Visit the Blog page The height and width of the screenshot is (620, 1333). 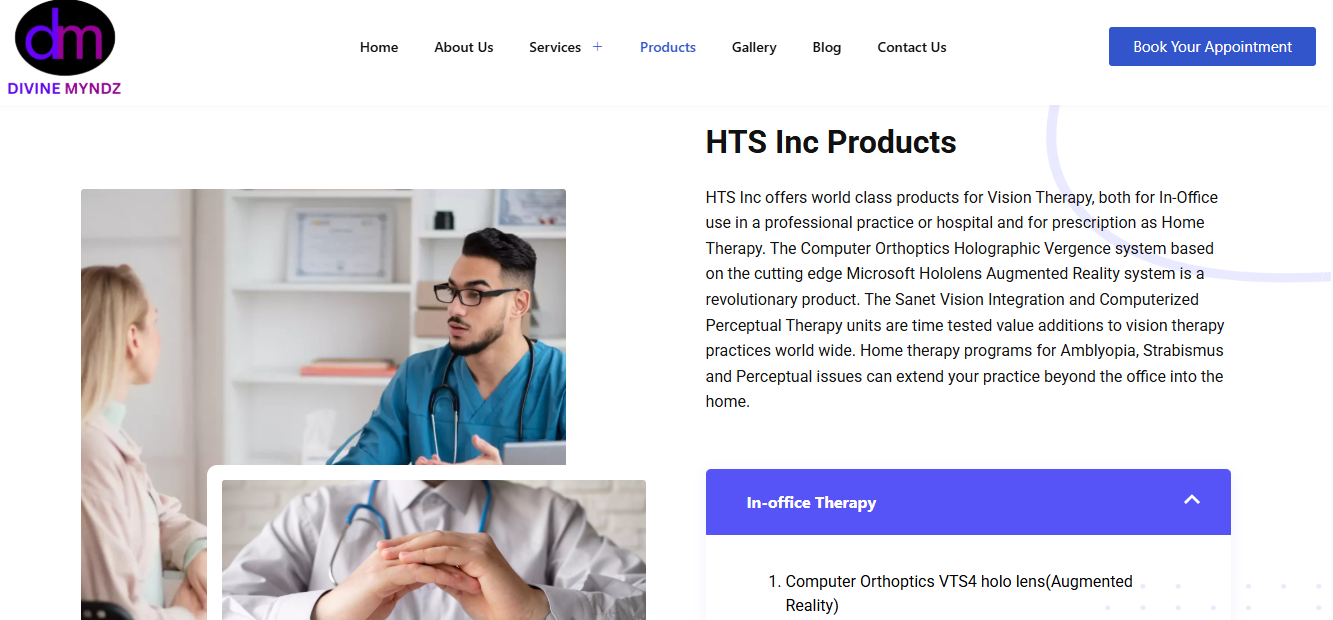(x=827, y=47)
